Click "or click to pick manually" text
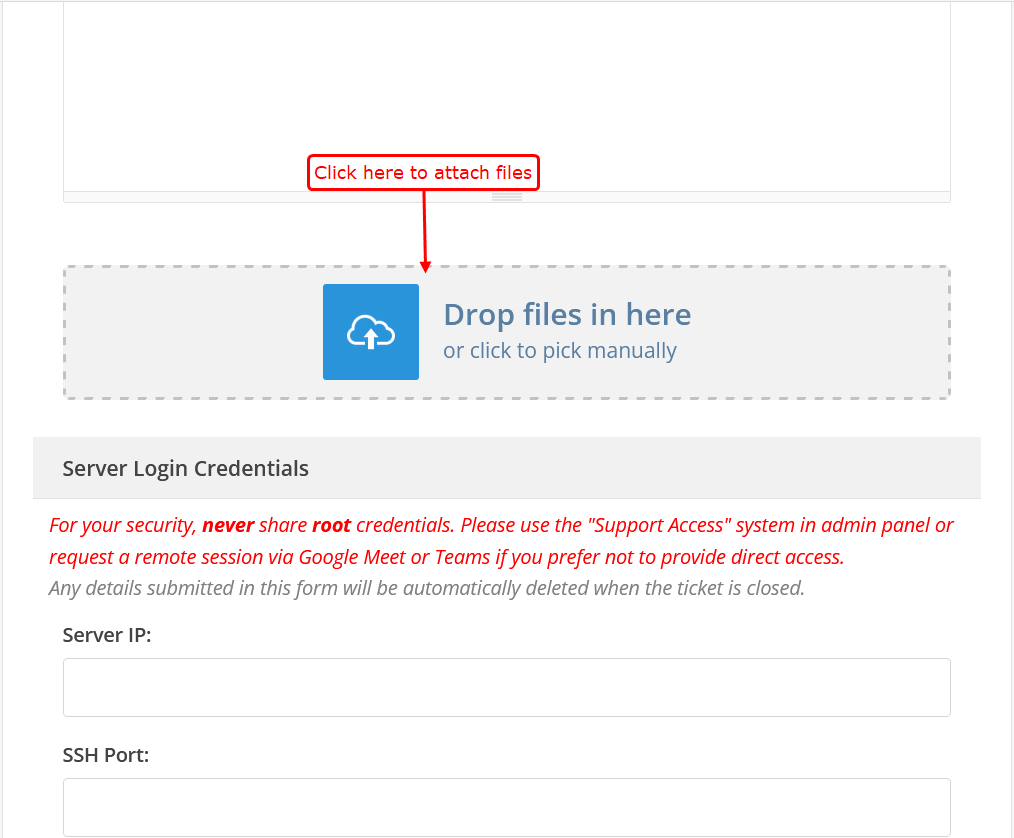This screenshot has width=1014, height=838. [x=560, y=351]
